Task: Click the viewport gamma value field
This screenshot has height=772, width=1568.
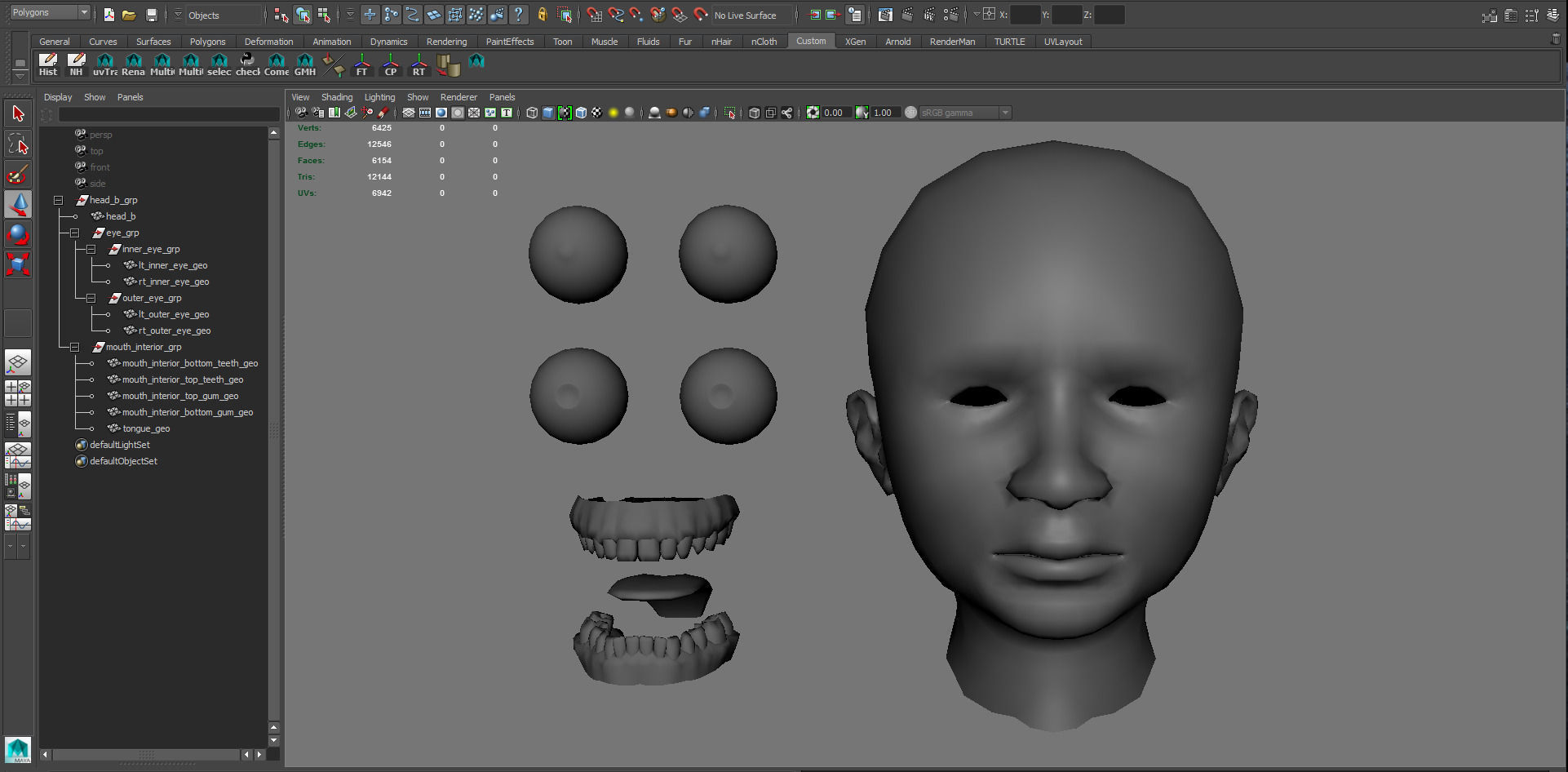Action: [x=884, y=113]
